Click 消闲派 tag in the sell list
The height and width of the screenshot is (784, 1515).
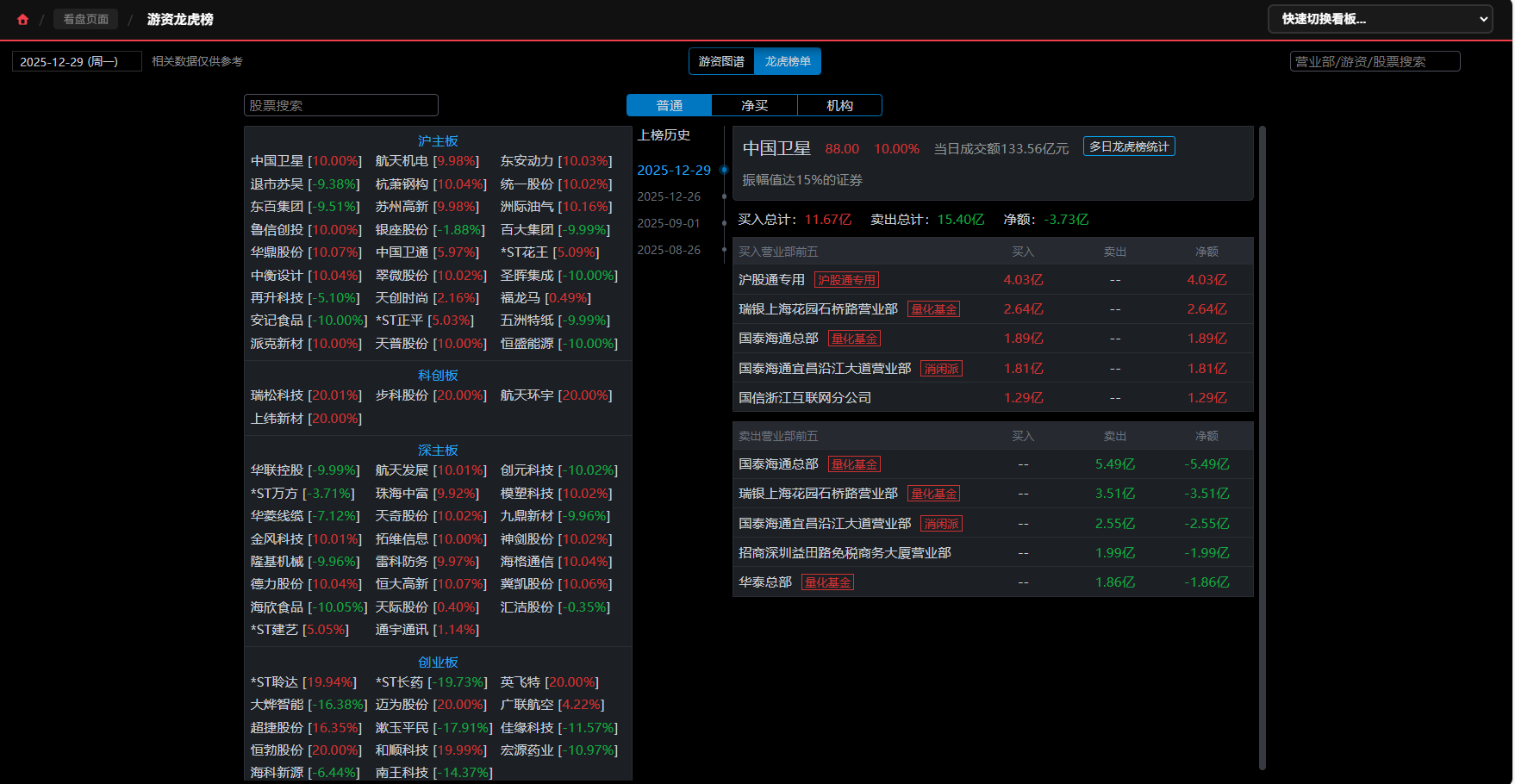(941, 524)
